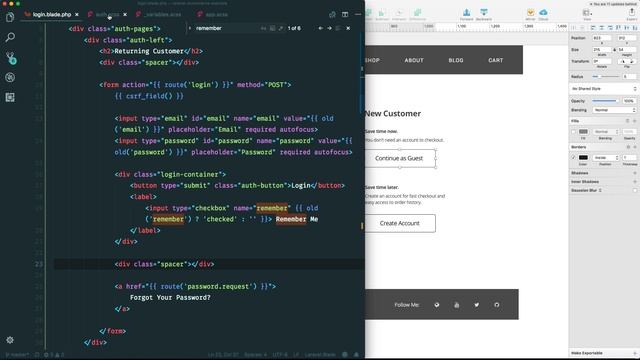640x360 pixels.
Task: Toggle match case in find widget
Action: click(263, 28)
